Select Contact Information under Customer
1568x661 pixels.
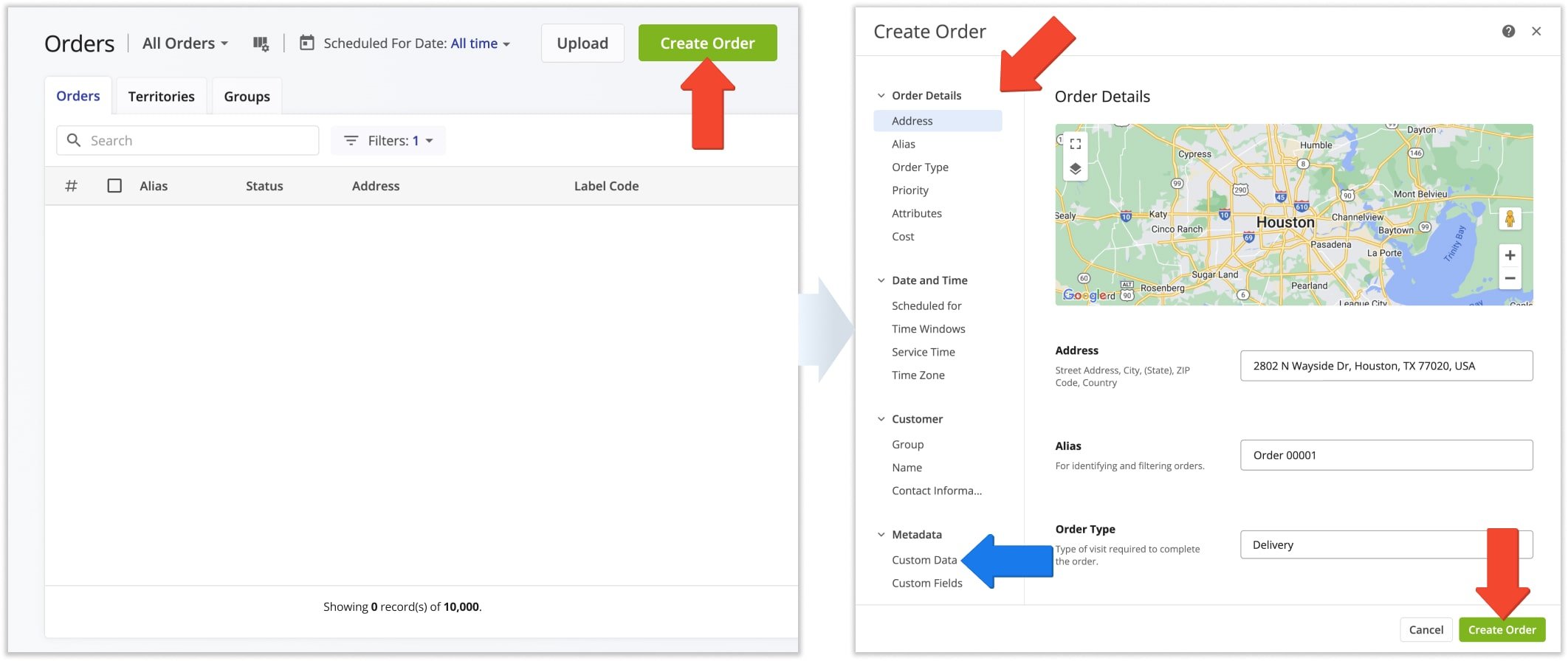[936, 491]
